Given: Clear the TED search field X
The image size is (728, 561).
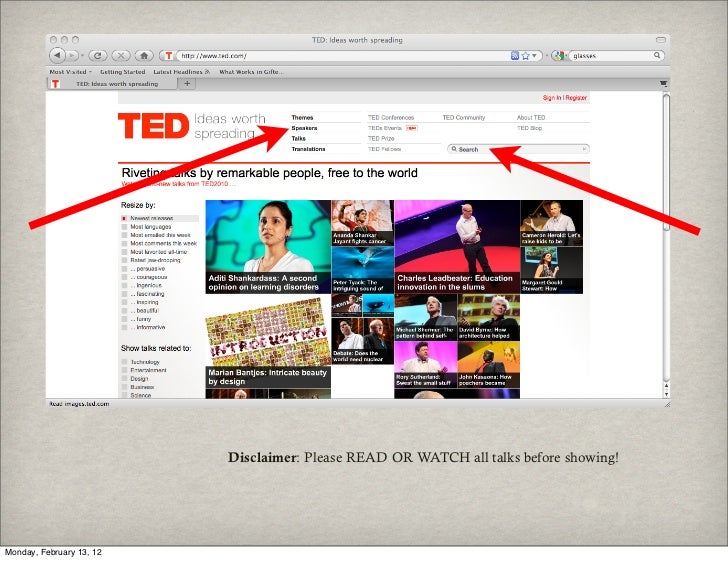Looking at the screenshot, I should (x=584, y=149).
